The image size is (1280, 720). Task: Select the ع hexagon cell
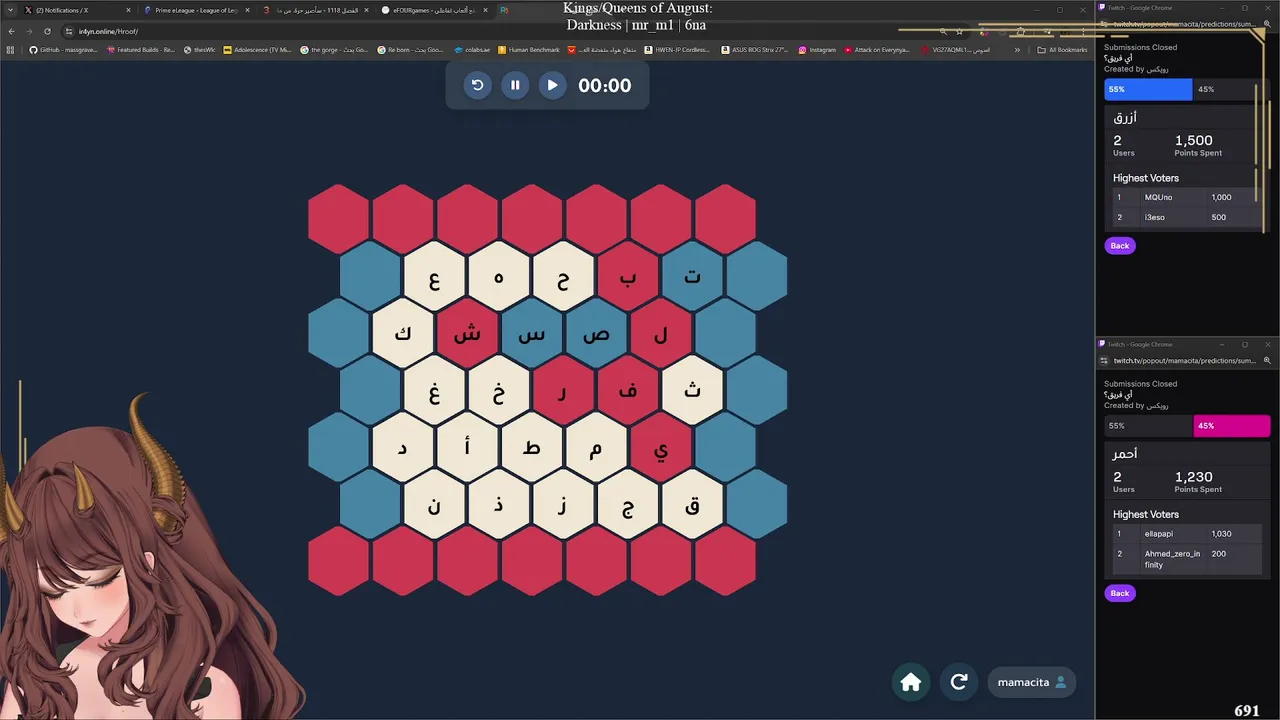point(435,276)
